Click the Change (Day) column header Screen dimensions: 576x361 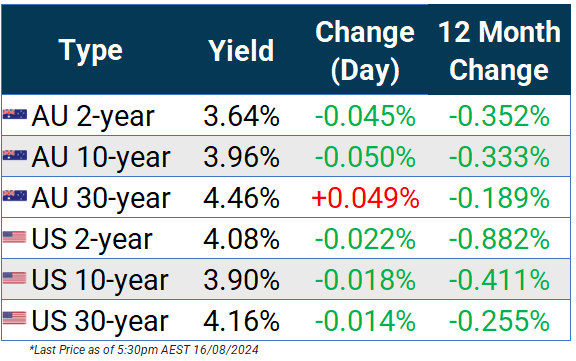tap(365, 51)
